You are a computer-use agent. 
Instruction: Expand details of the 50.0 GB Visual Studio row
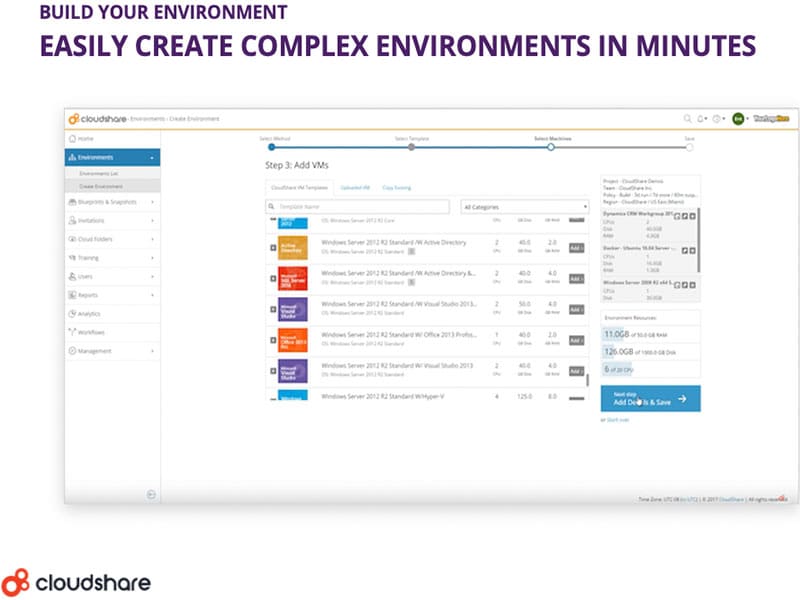[273, 310]
